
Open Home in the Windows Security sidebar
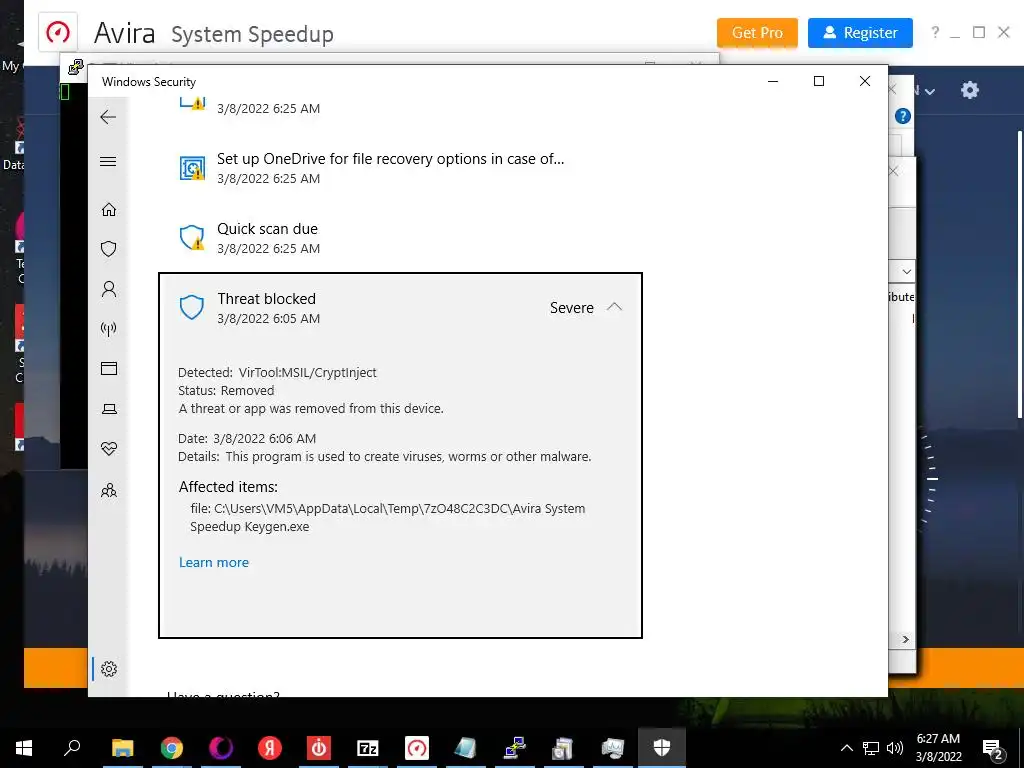pyautogui.click(x=109, y=209)
